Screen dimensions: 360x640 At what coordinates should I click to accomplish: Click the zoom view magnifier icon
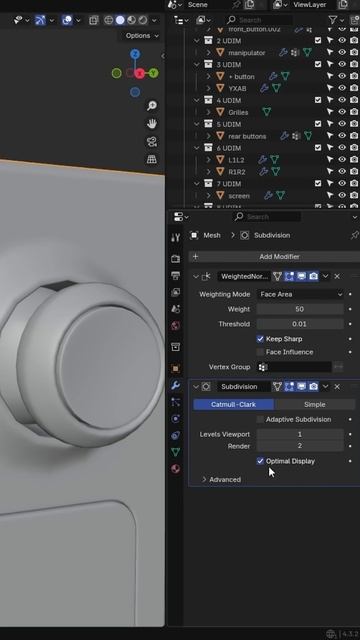point(152,106)
